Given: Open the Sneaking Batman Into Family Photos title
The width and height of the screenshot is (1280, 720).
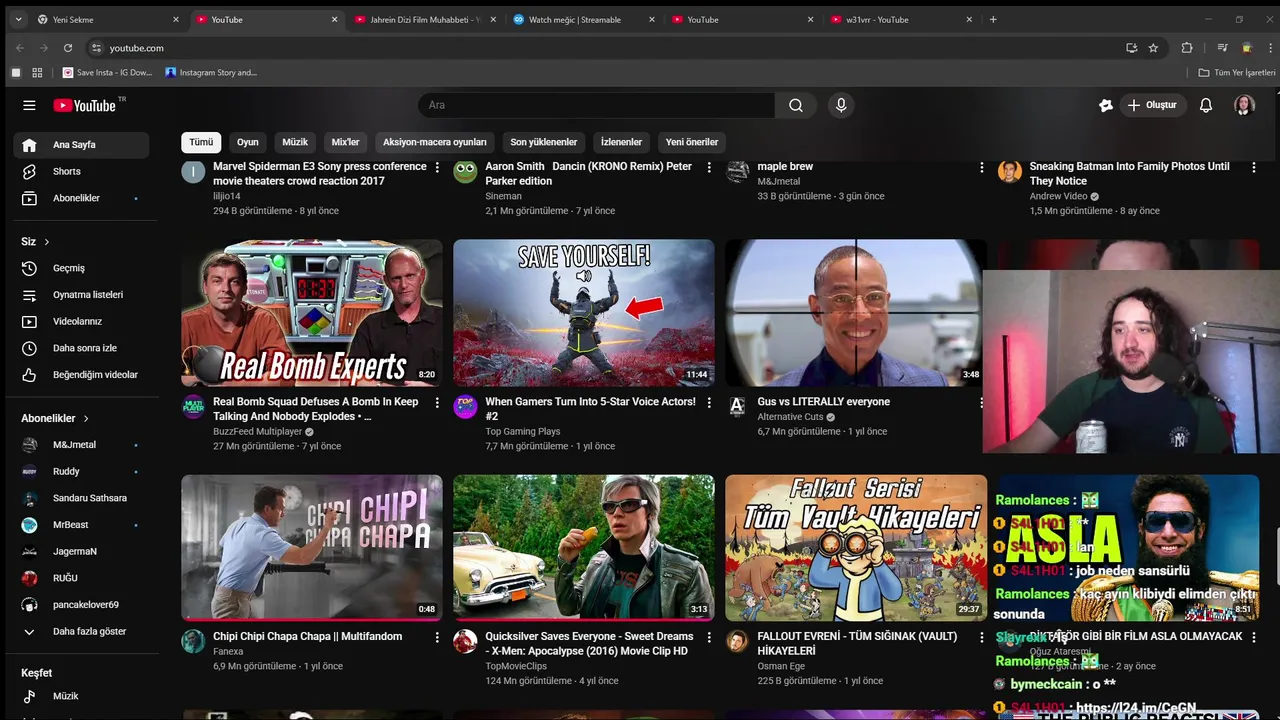Looking at the screenshot, I should (x=1129, y=174).
